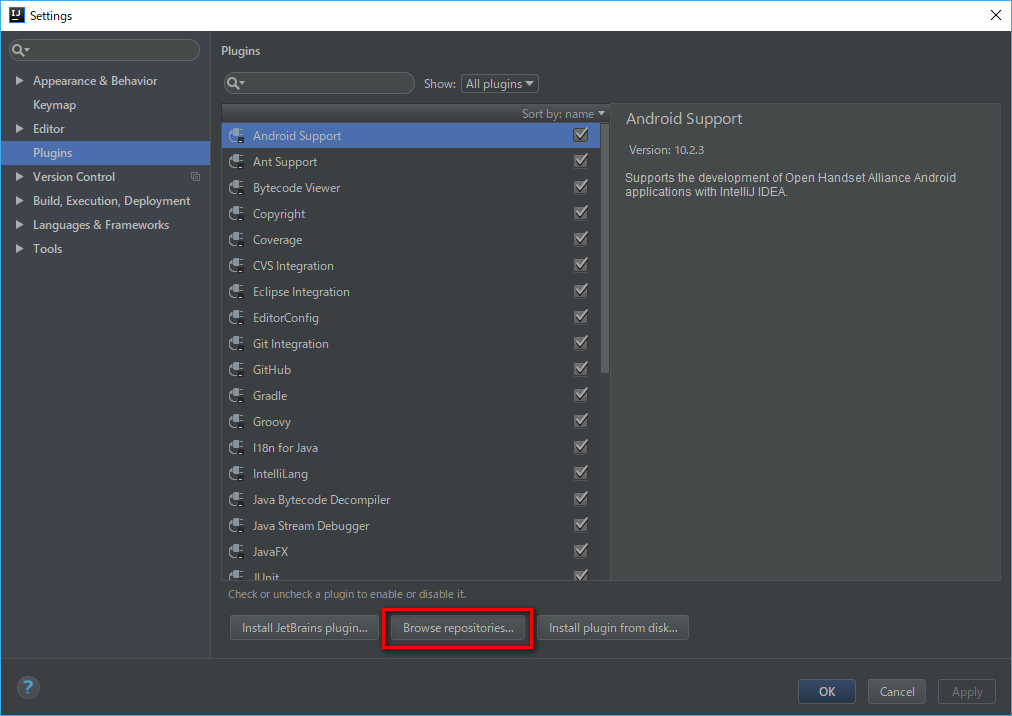Open the Sort by name dropdown
Image resolution: width=1012 pixels, height=716 pixels.
(x=563, y=114)
